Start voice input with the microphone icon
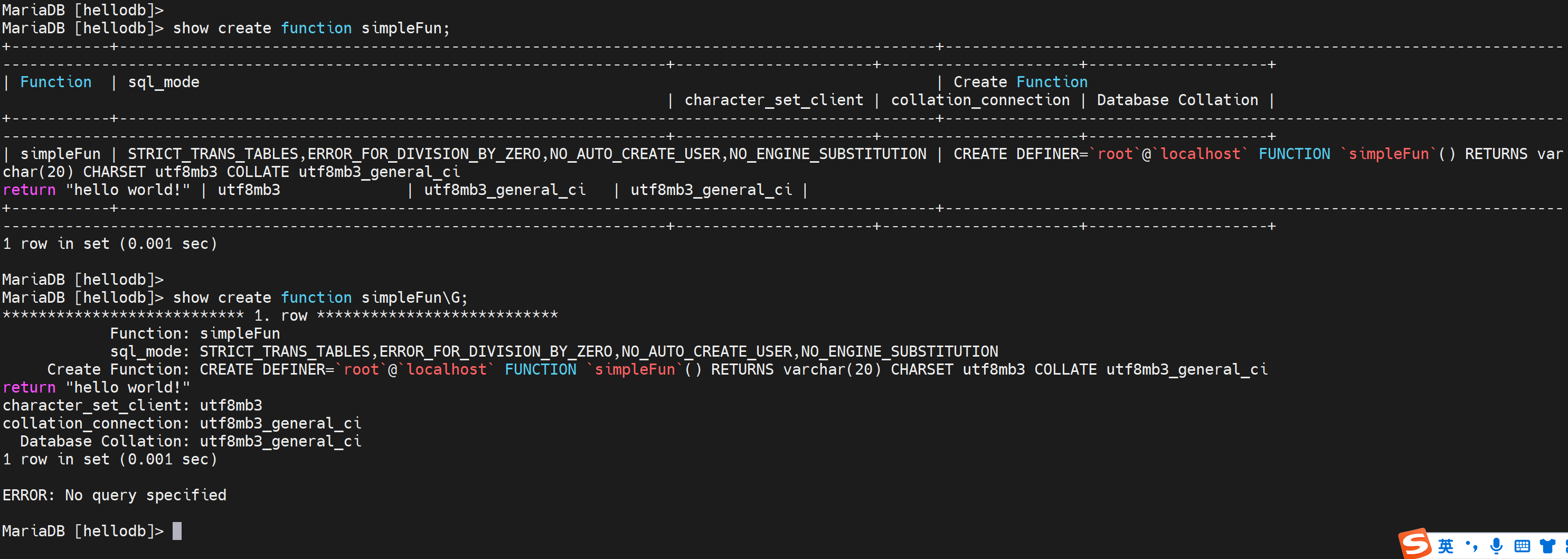The image size is (1568, 559). coord(1497,546)
